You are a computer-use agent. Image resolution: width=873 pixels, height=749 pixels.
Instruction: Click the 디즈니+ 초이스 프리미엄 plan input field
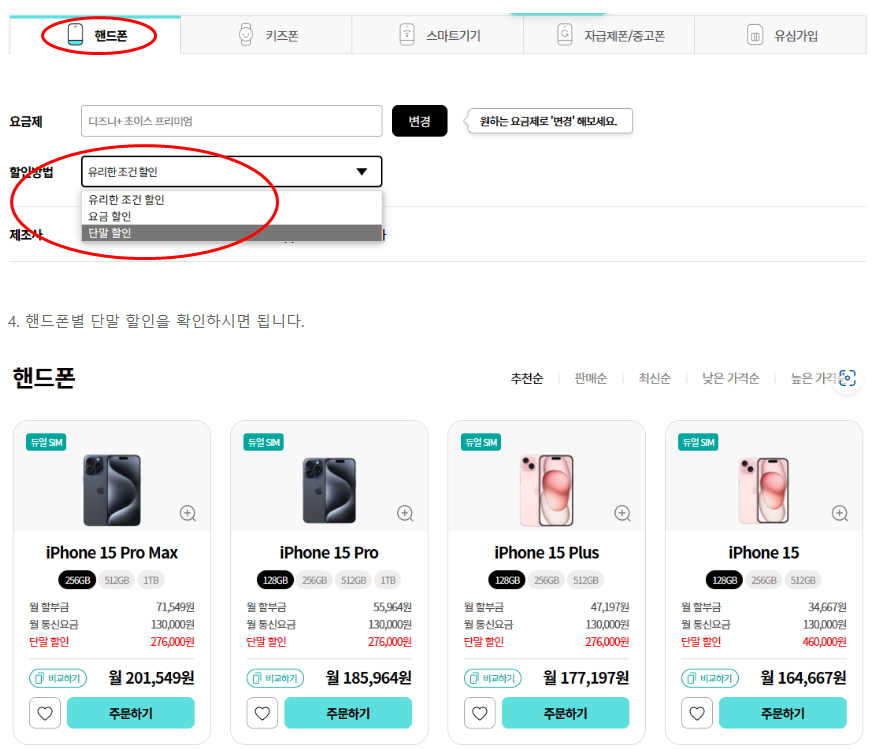pos(230,120)
